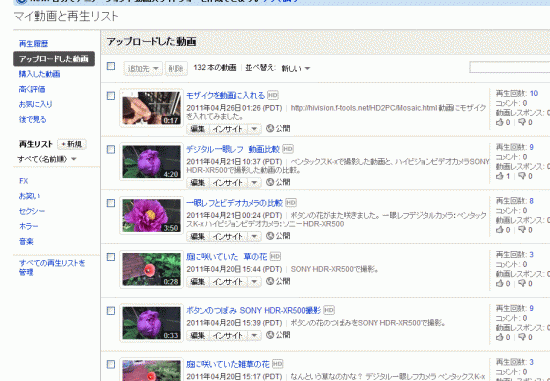Click thumbs-down icon for モザイクを動画に入れる
This screenshot has height=381, width=550.
(x=522, y=122)
